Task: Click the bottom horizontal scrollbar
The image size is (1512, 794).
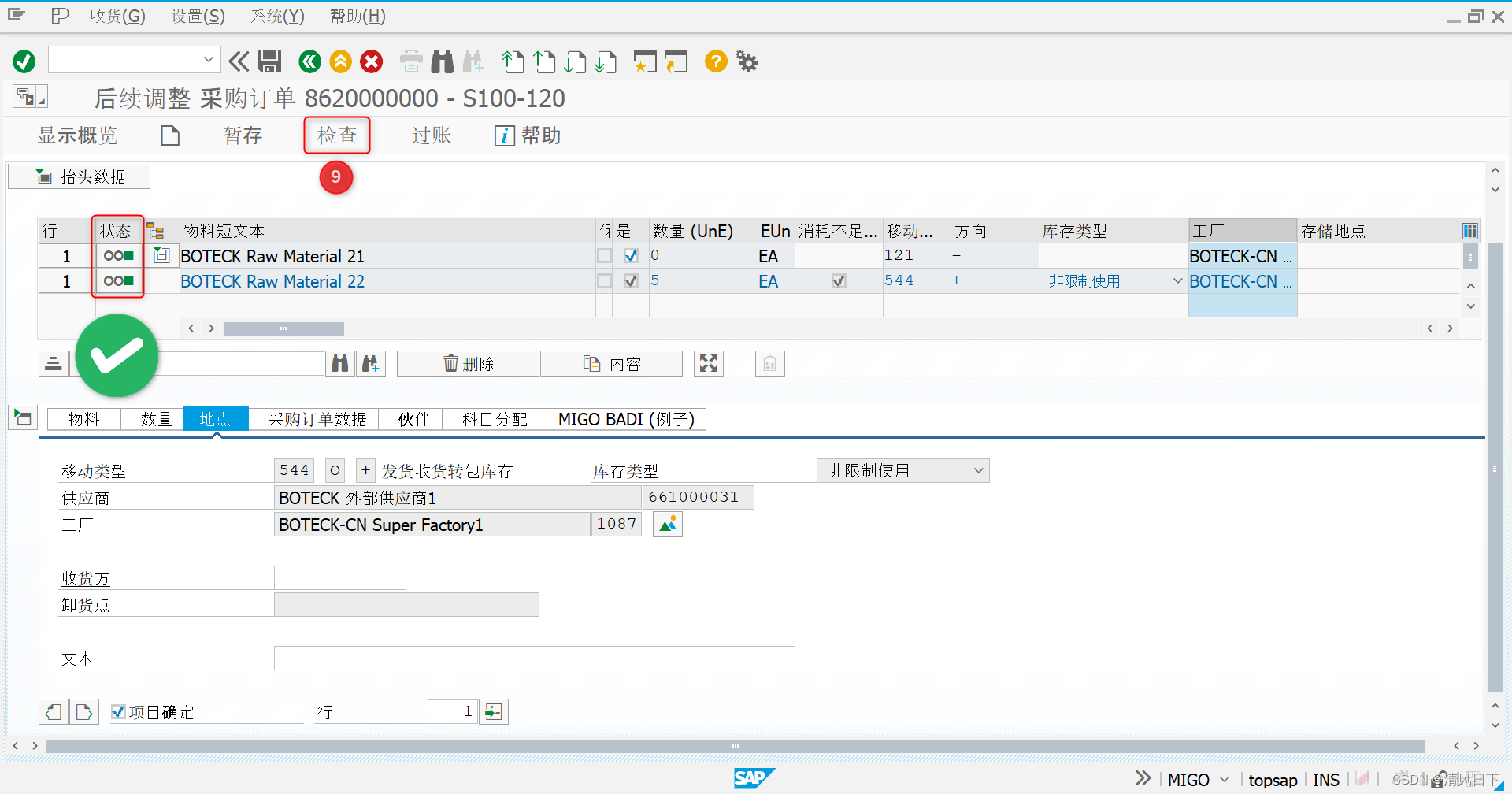Action: [735, 745]
